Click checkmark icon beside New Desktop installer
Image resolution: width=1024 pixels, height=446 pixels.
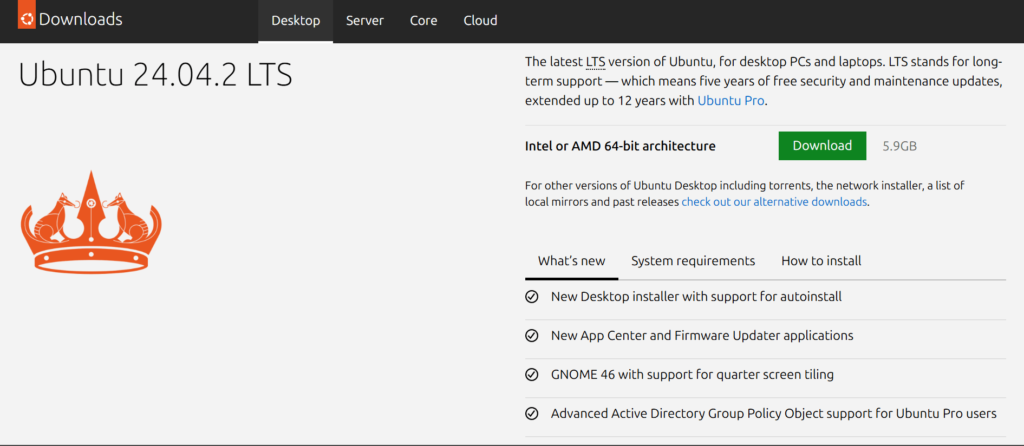click(x=532, y=297)
